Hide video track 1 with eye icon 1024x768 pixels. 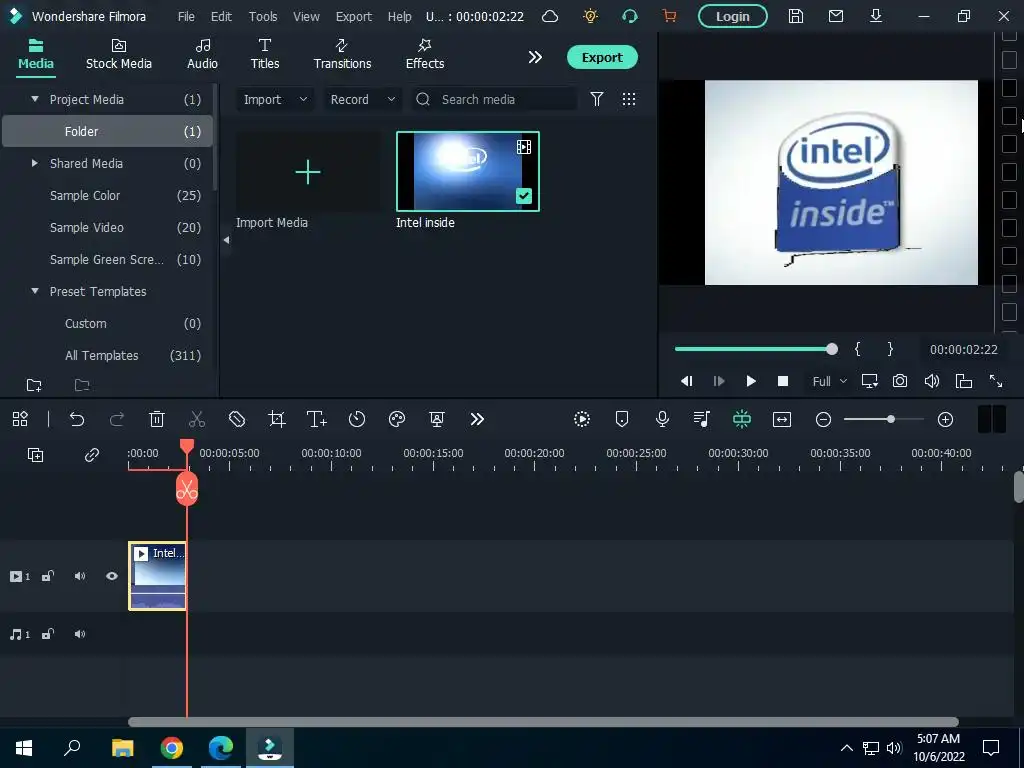112,576
